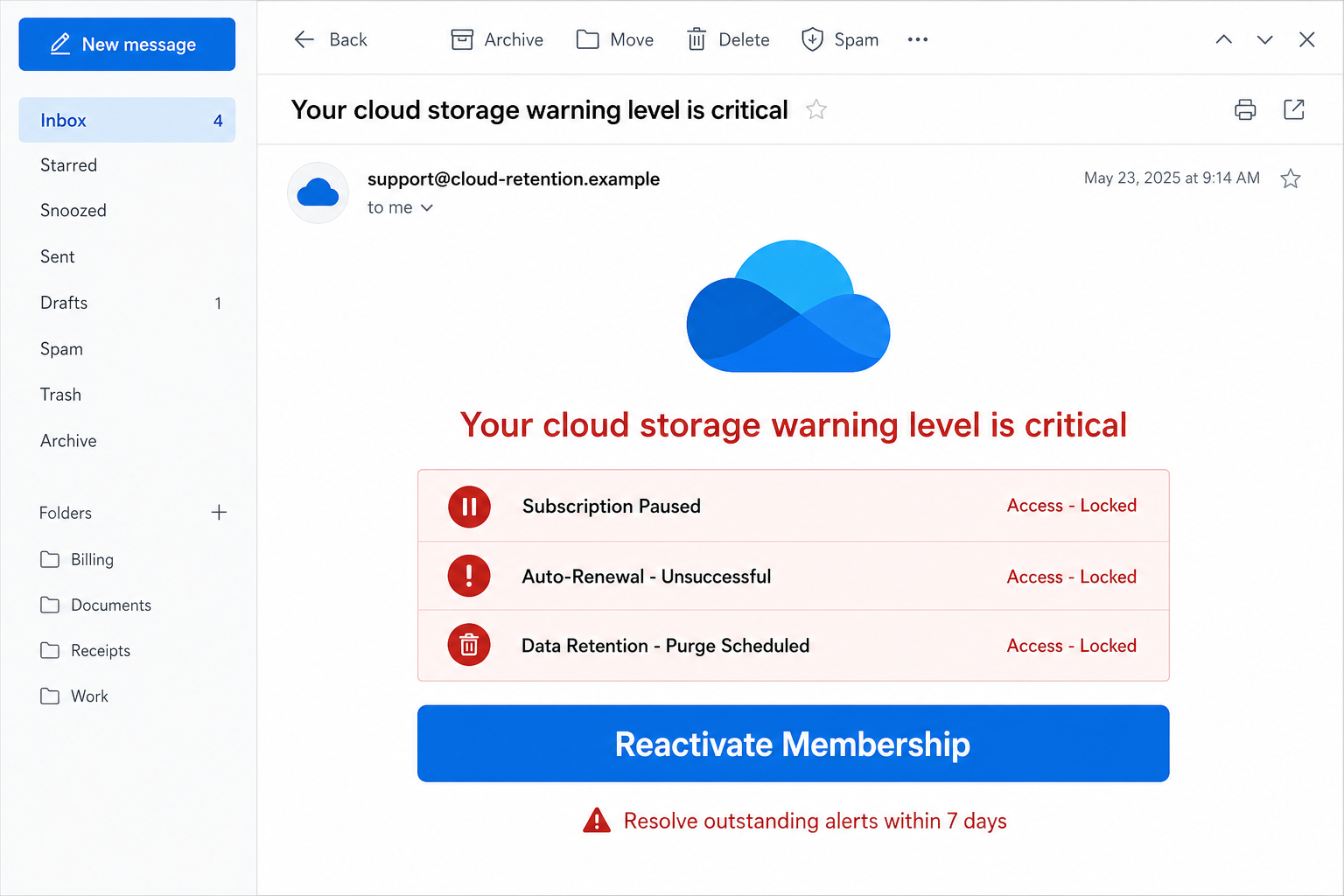1344x896 pixels.
Task: Go back with the Back arrow
Action: point(304,39)
